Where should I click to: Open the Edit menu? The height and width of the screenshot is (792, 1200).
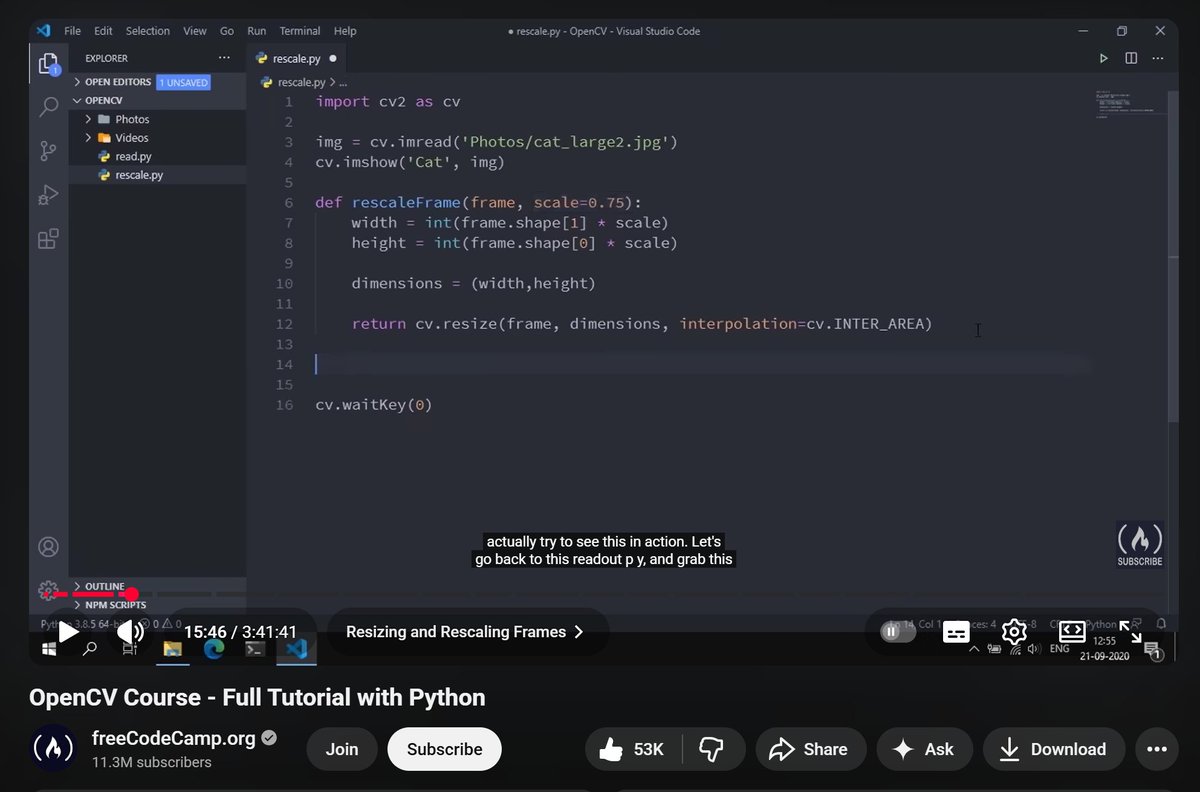tap(104, 31)
